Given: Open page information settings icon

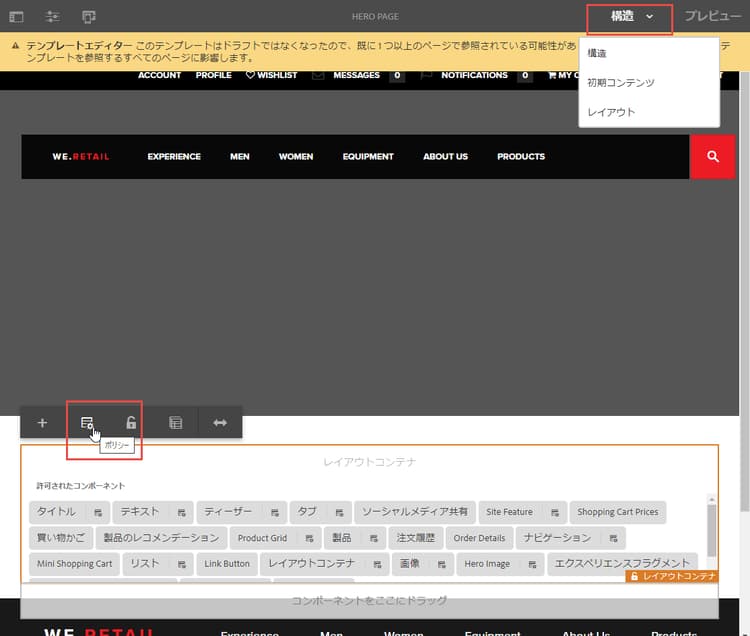Looking at the screenshot, I should [x=52, y=17].
